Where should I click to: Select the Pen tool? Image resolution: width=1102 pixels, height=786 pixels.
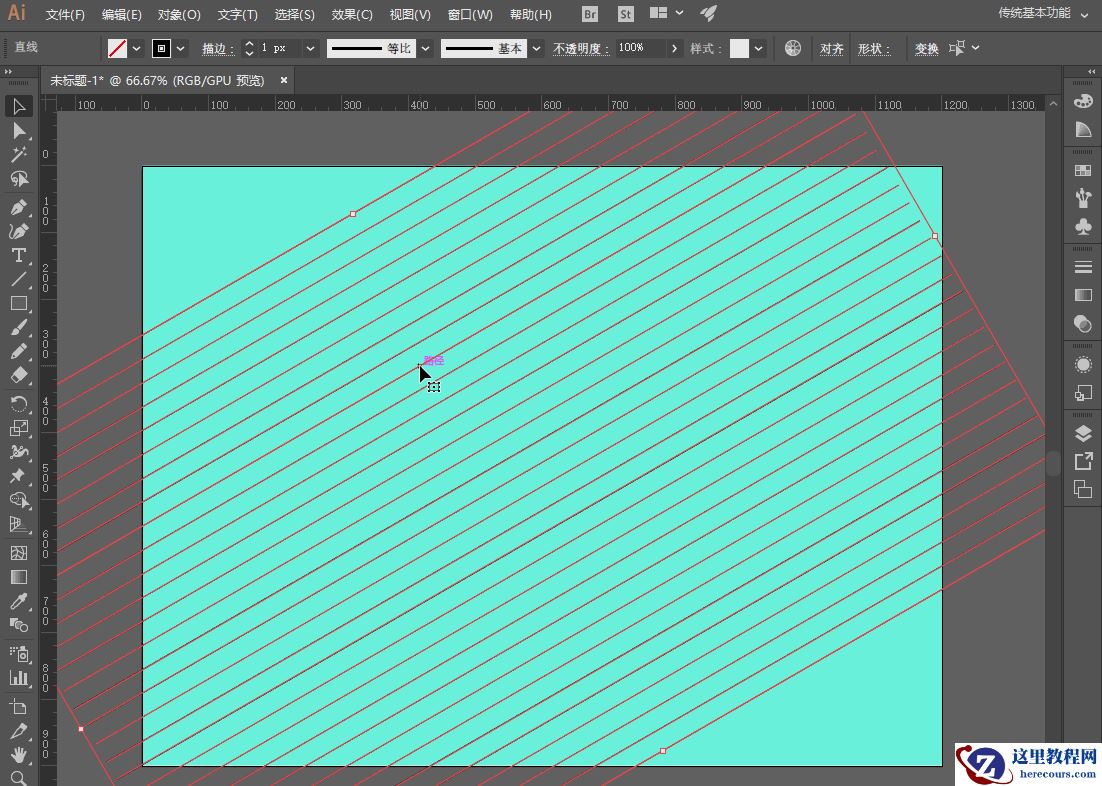coord(18,206)
